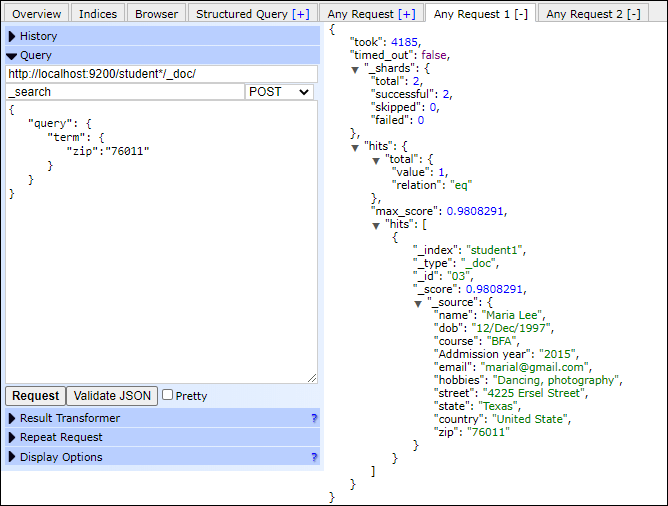Click the query textarea resize handle
Image resolution: width=668 pixels, height=506 pixels.
coord(312,378)
